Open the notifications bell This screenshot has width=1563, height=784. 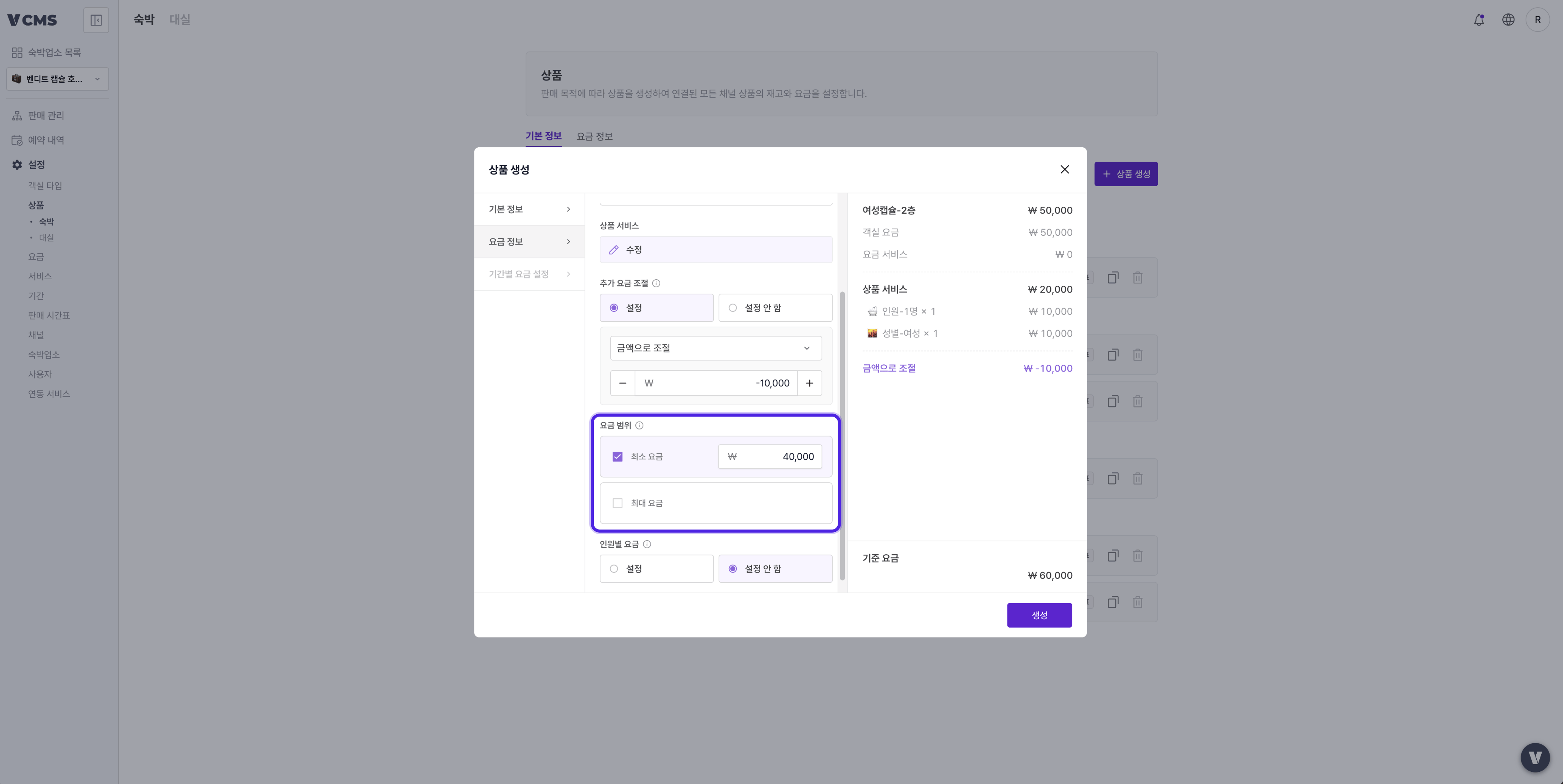(1479, 20)
